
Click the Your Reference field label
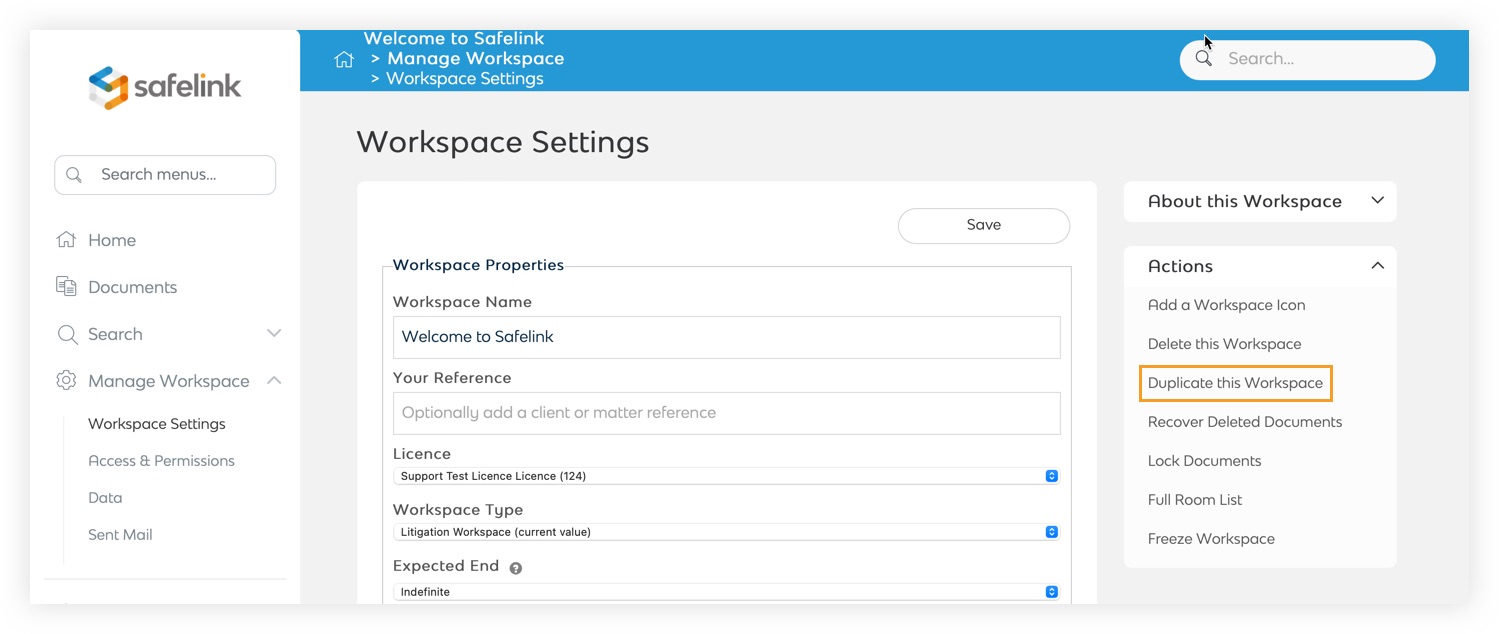452,378
